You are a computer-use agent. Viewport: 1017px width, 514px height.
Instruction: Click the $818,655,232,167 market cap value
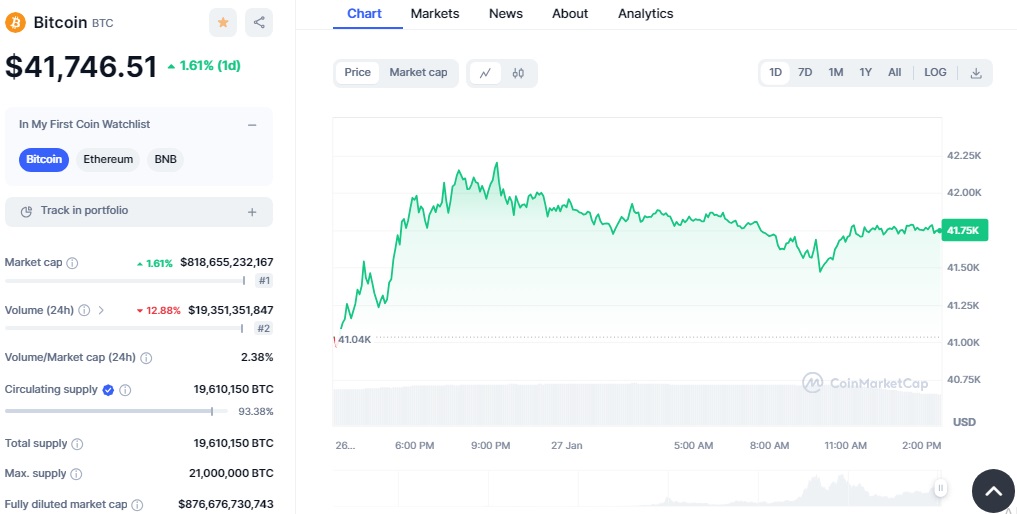[226, 263]
